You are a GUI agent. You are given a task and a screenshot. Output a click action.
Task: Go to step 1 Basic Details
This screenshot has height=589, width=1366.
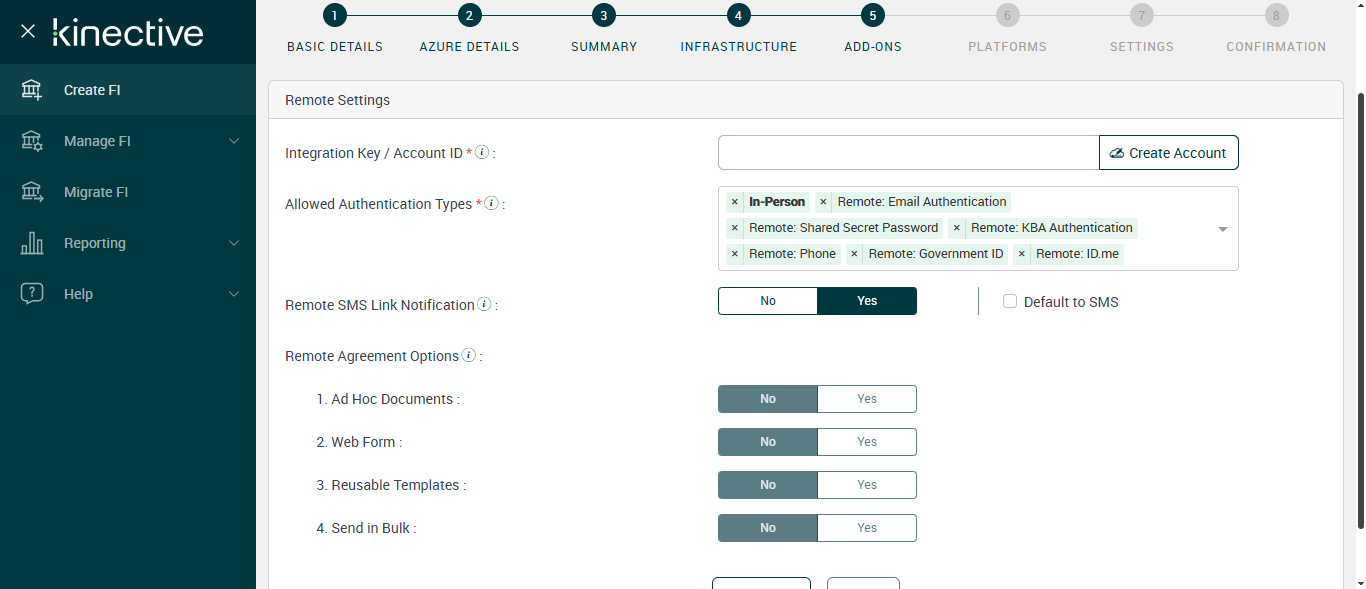point(335,15)
